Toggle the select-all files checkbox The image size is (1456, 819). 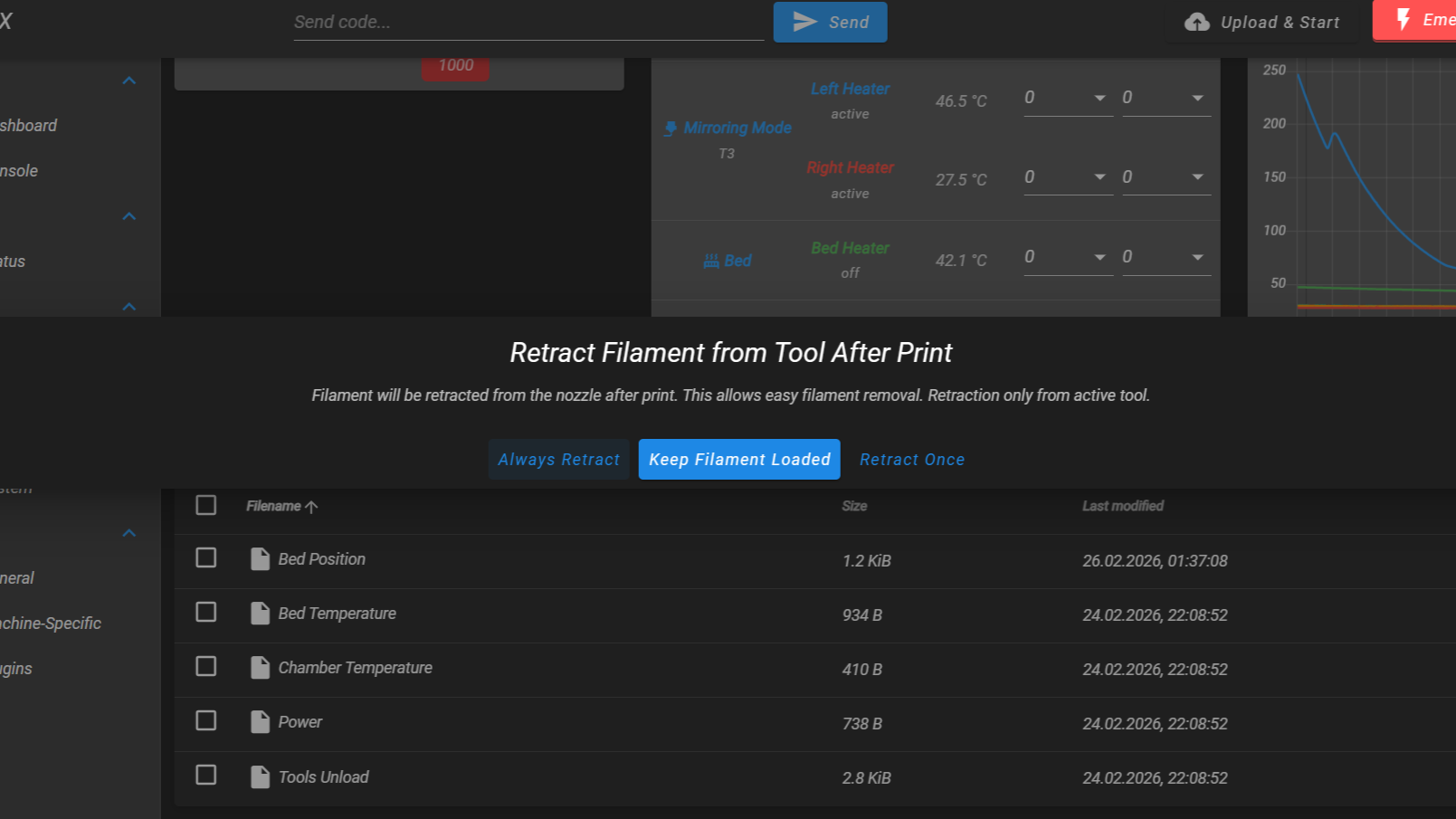click(x=206, y=505)
